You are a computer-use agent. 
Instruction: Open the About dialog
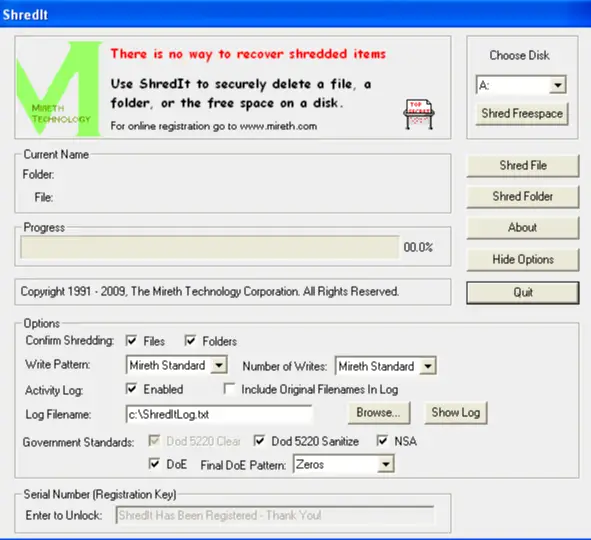523,228
